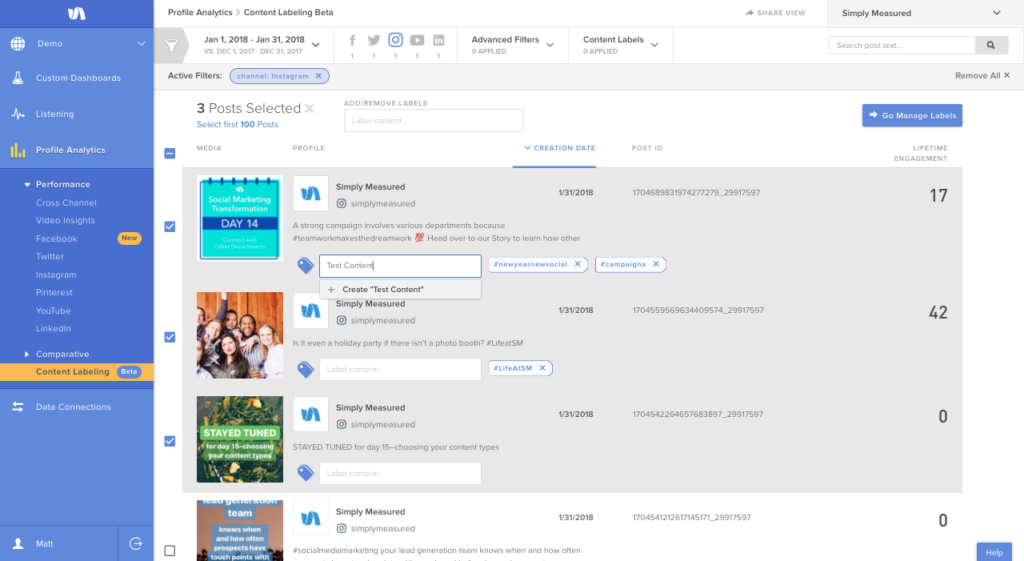1024x561 pixels.
Task: Sort by Creation Date column
Action: tap(560, 148)
